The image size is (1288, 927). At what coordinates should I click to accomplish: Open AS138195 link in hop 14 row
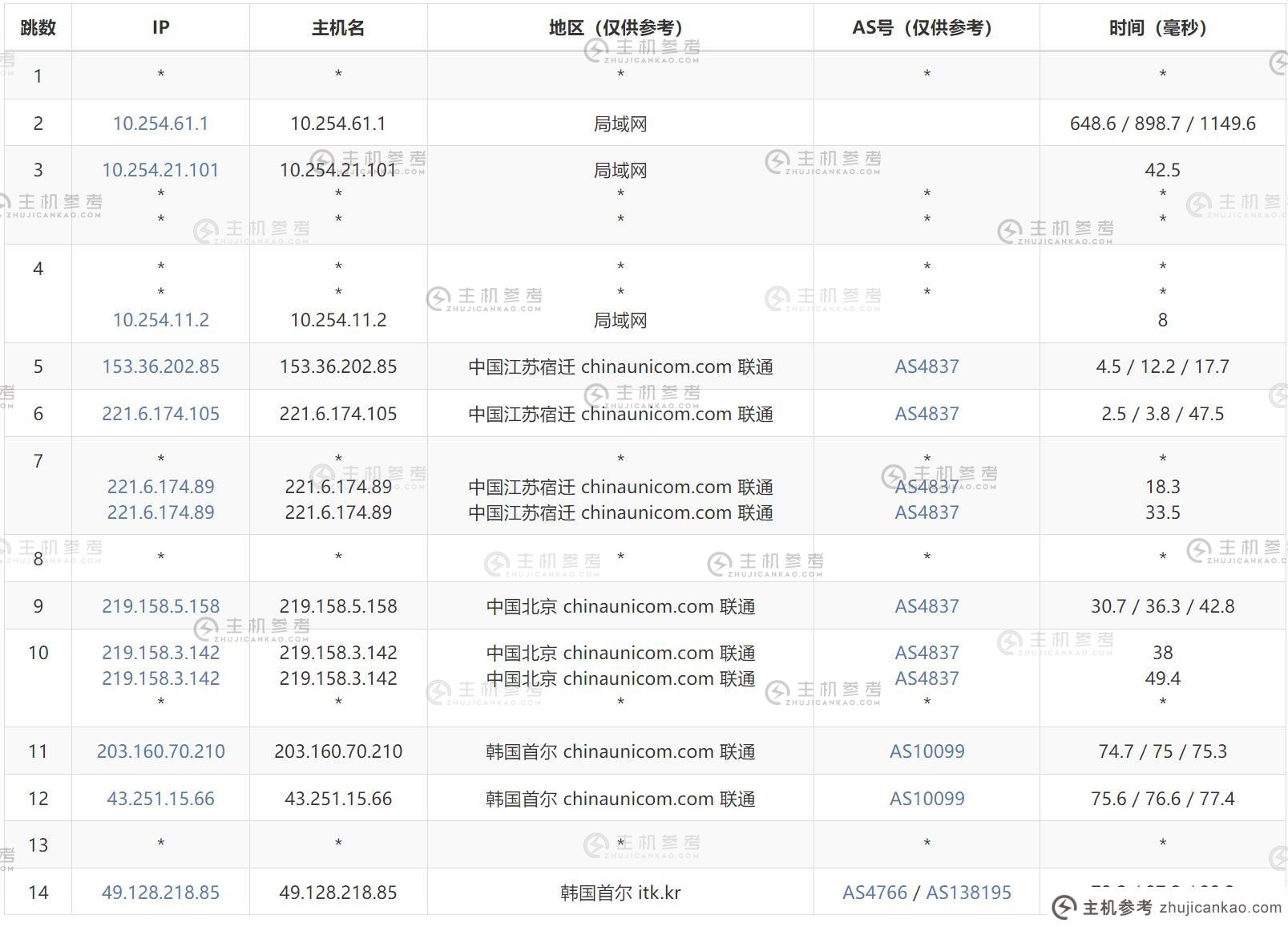tap(968, 893)
